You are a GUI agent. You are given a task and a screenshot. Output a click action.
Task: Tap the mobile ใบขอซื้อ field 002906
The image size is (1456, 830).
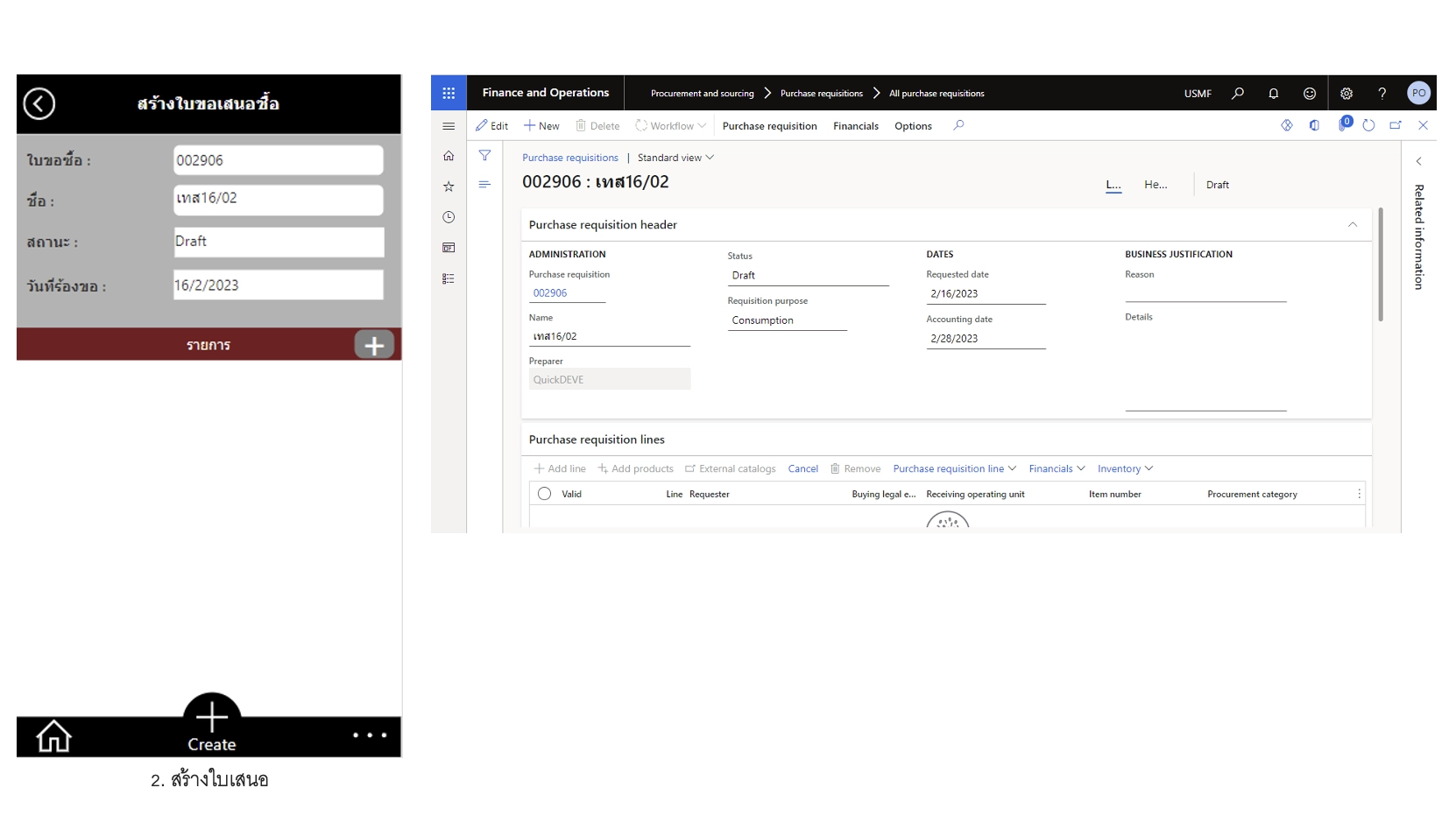pyautogui.click(x=278, y=160)
